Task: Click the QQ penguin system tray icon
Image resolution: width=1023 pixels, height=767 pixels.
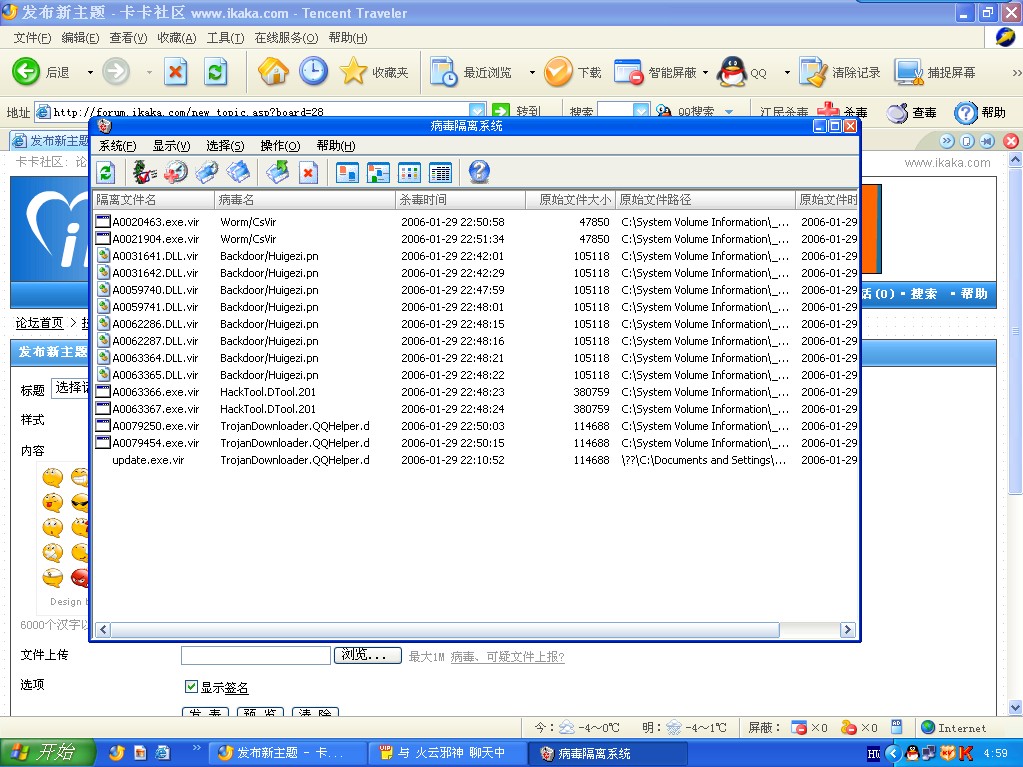Action: [x=912, y=753]
